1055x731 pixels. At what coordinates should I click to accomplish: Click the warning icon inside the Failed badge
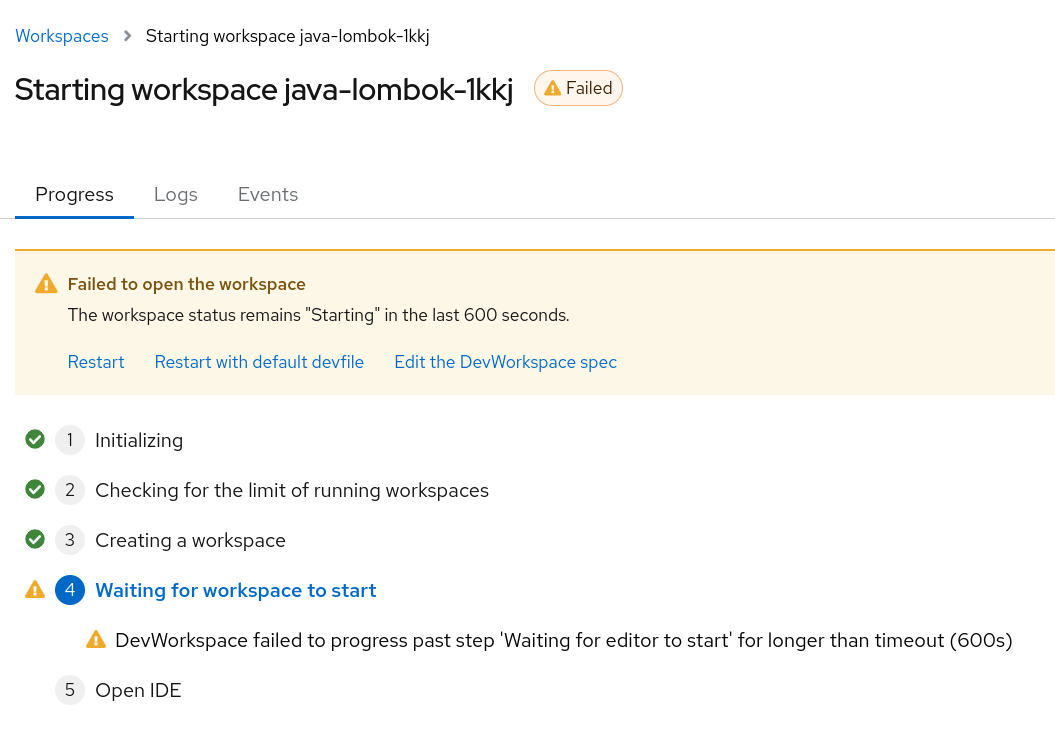point(552,89)
